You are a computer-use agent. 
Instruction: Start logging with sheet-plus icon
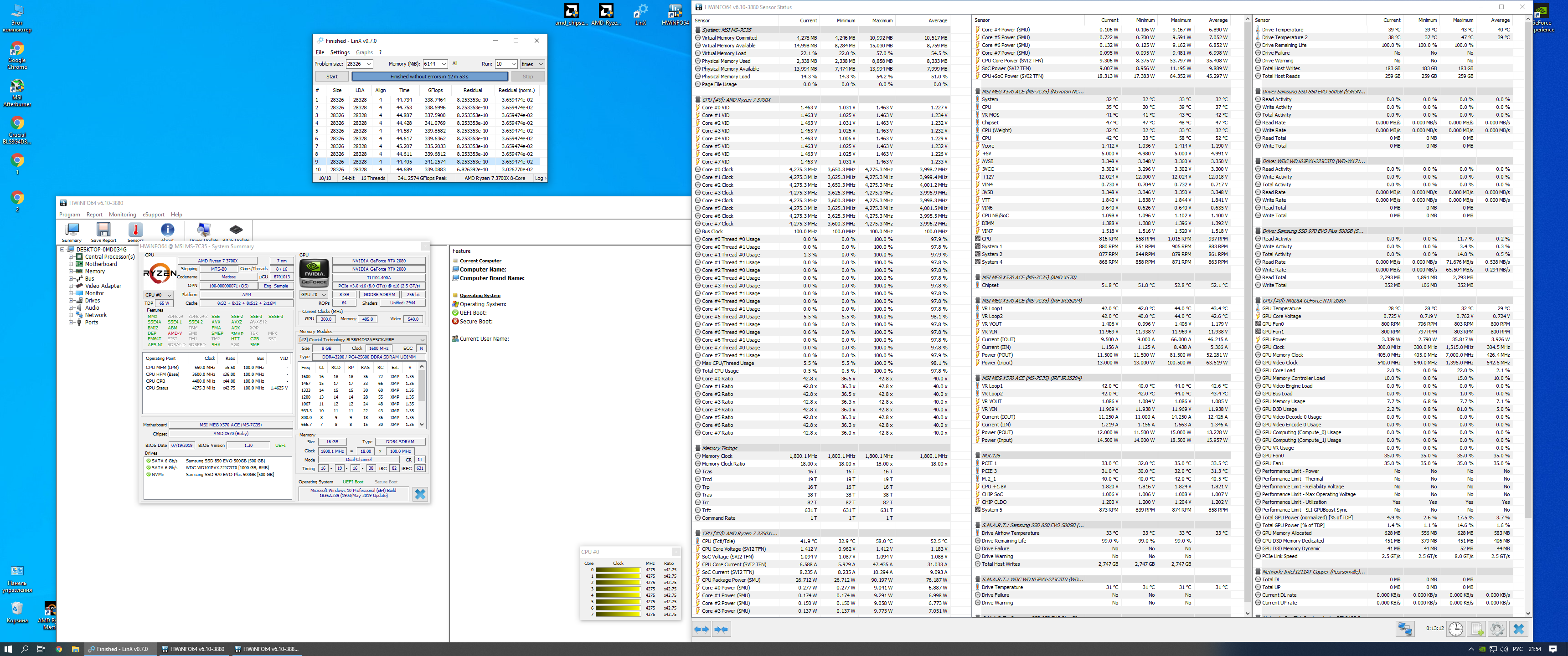pos(1477,629)
